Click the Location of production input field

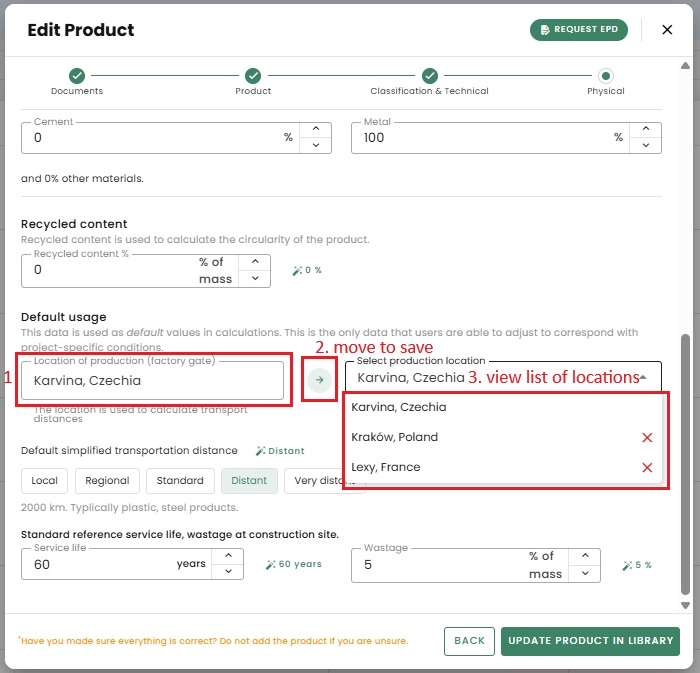coord(152,381)
